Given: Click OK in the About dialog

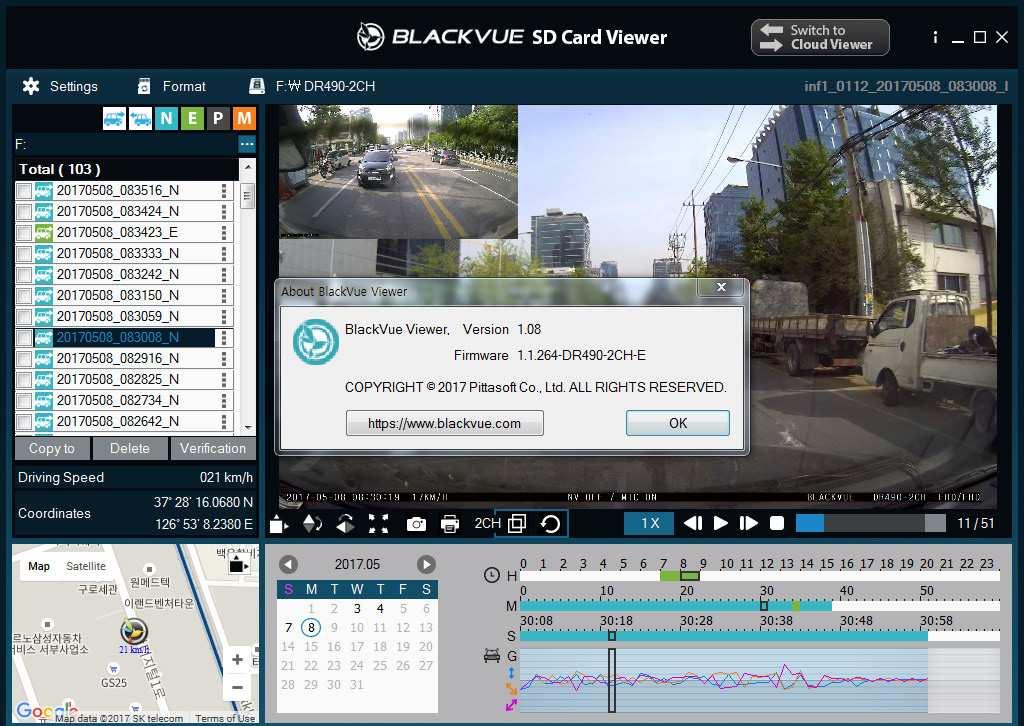Looking at the screenshot, I should pyautogui.click(x=678, y=423).
